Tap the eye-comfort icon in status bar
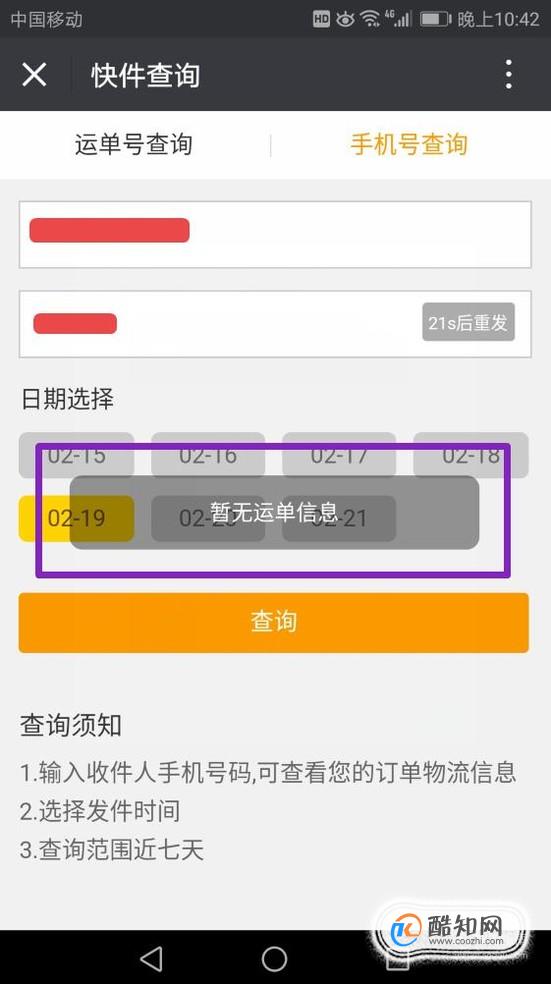Image resolution: width=551 pixels, height=984 pixels. point(345,19)
